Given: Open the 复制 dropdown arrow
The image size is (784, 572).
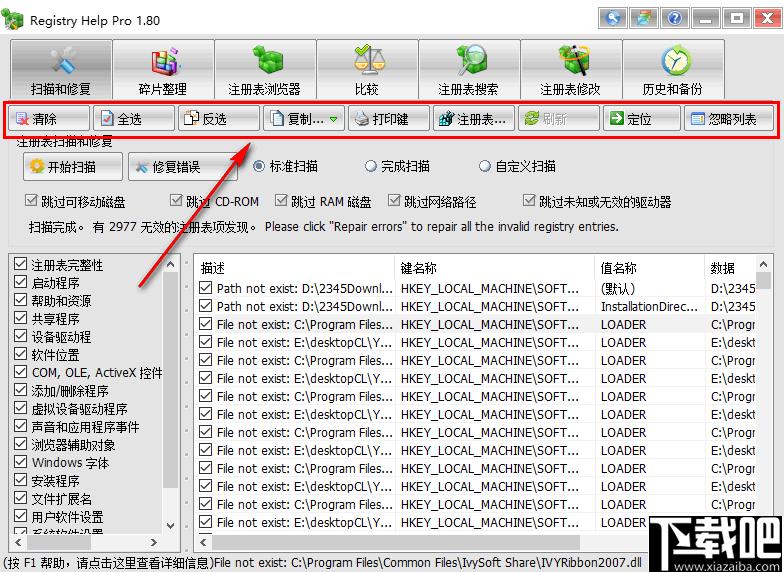Looking at the screenshot, I should (x=334, y=119).
